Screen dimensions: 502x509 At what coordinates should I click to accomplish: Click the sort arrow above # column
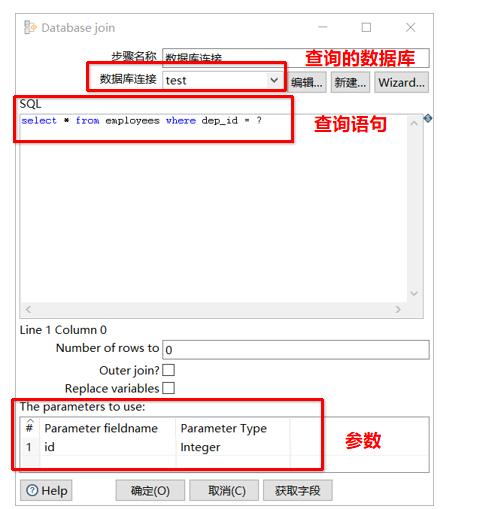pos(30,421)
